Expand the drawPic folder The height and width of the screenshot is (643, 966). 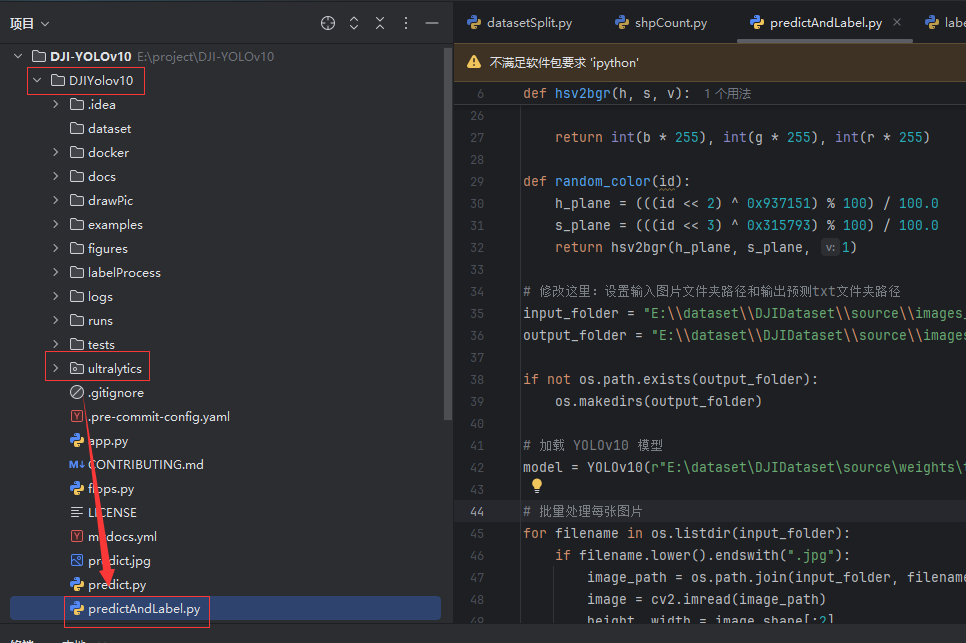[x=55, y=200]
